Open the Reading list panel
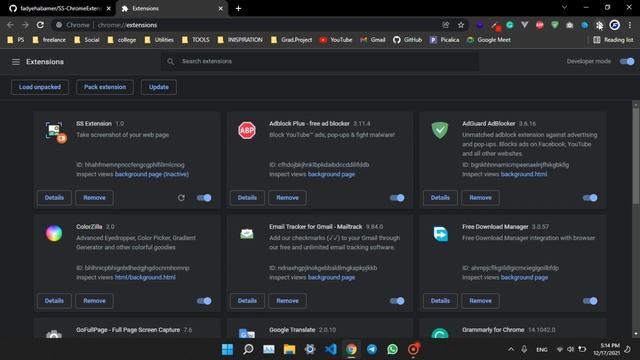 pos(613,40)
